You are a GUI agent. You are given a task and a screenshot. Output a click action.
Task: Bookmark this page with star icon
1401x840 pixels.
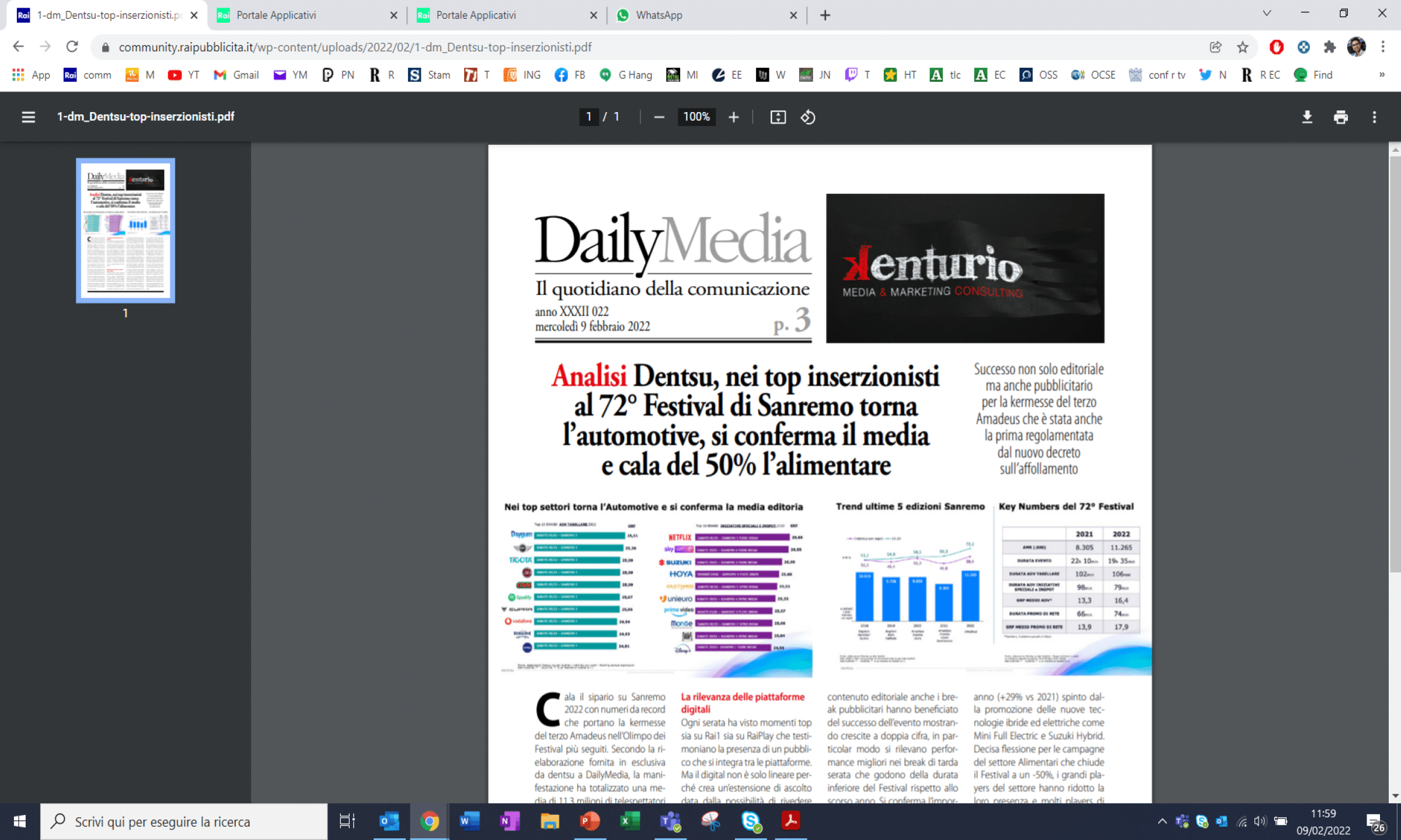coord(1243,47)
